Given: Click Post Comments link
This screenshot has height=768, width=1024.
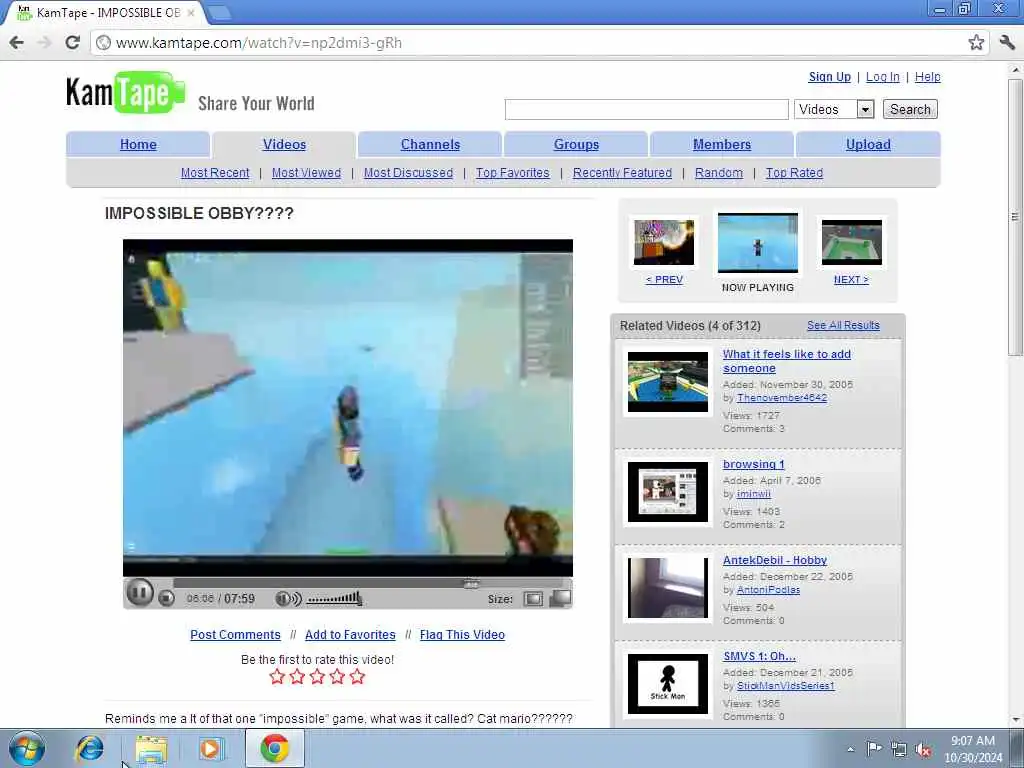Looking at the screenshot, I should coord(235,634).
